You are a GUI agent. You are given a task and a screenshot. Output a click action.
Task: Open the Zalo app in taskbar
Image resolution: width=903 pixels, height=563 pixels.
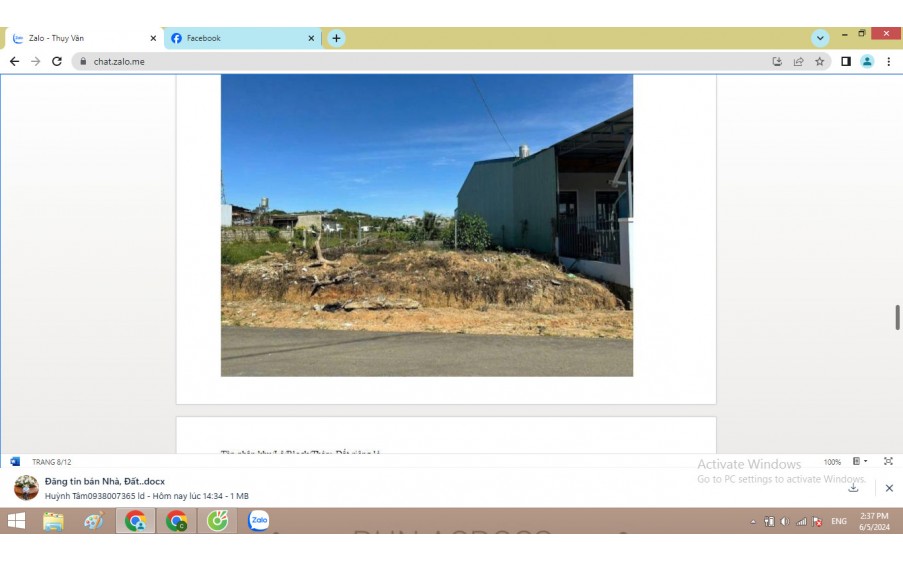(x=258, y=521)
